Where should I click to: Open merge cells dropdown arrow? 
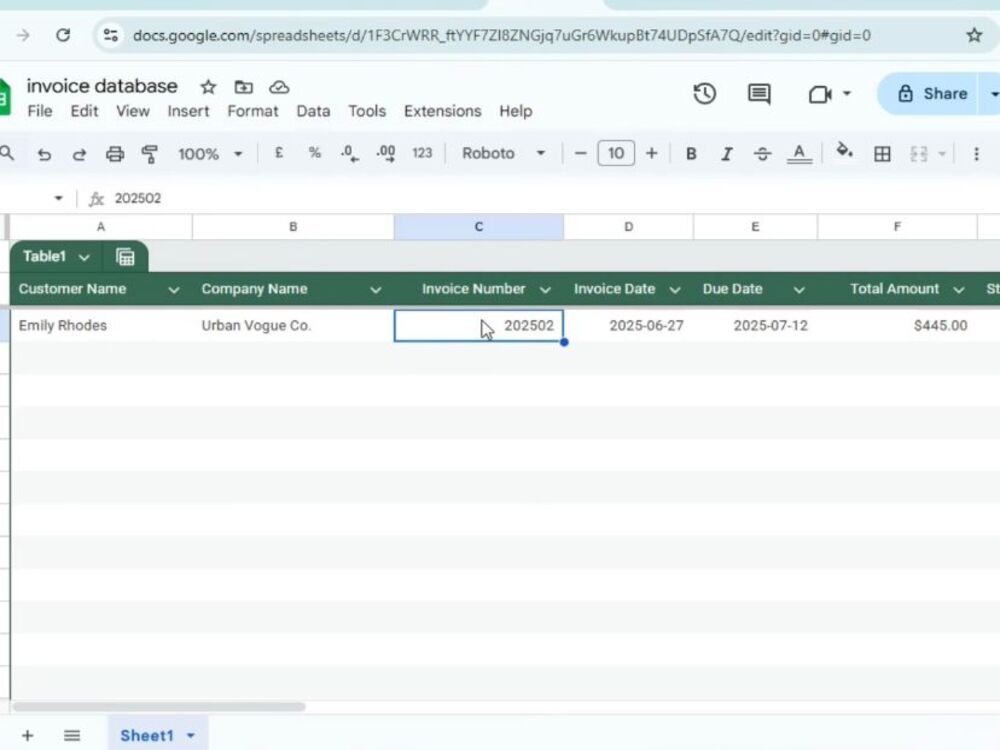pos(941,154)
